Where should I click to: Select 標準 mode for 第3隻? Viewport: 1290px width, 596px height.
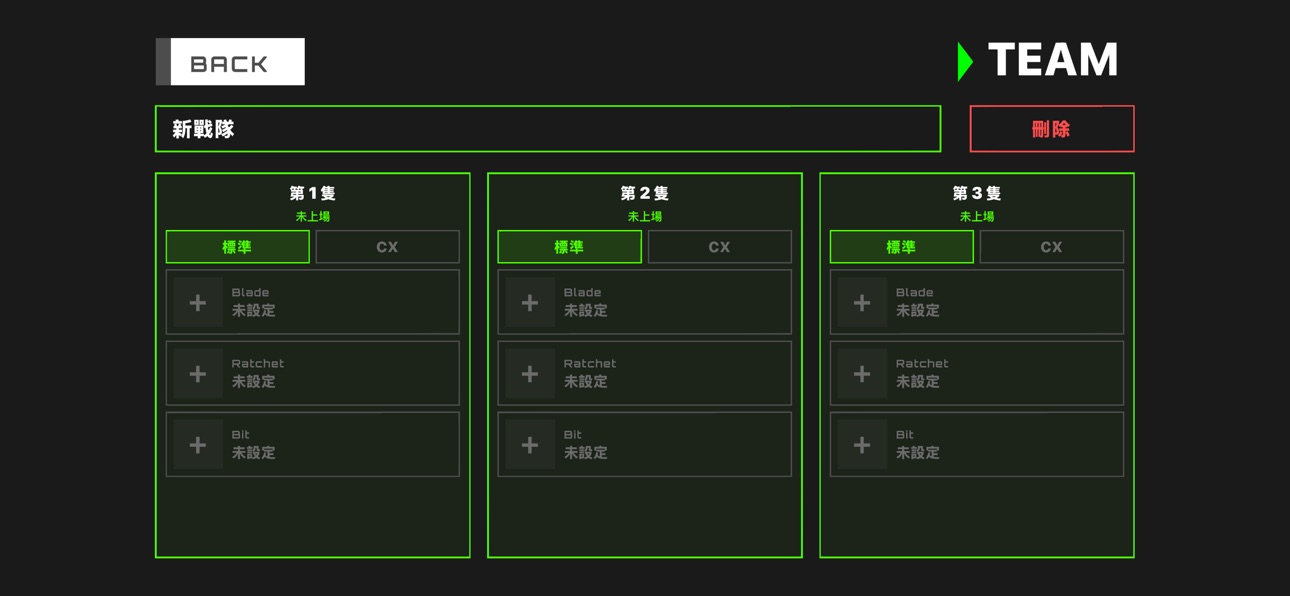coord(902,247)
